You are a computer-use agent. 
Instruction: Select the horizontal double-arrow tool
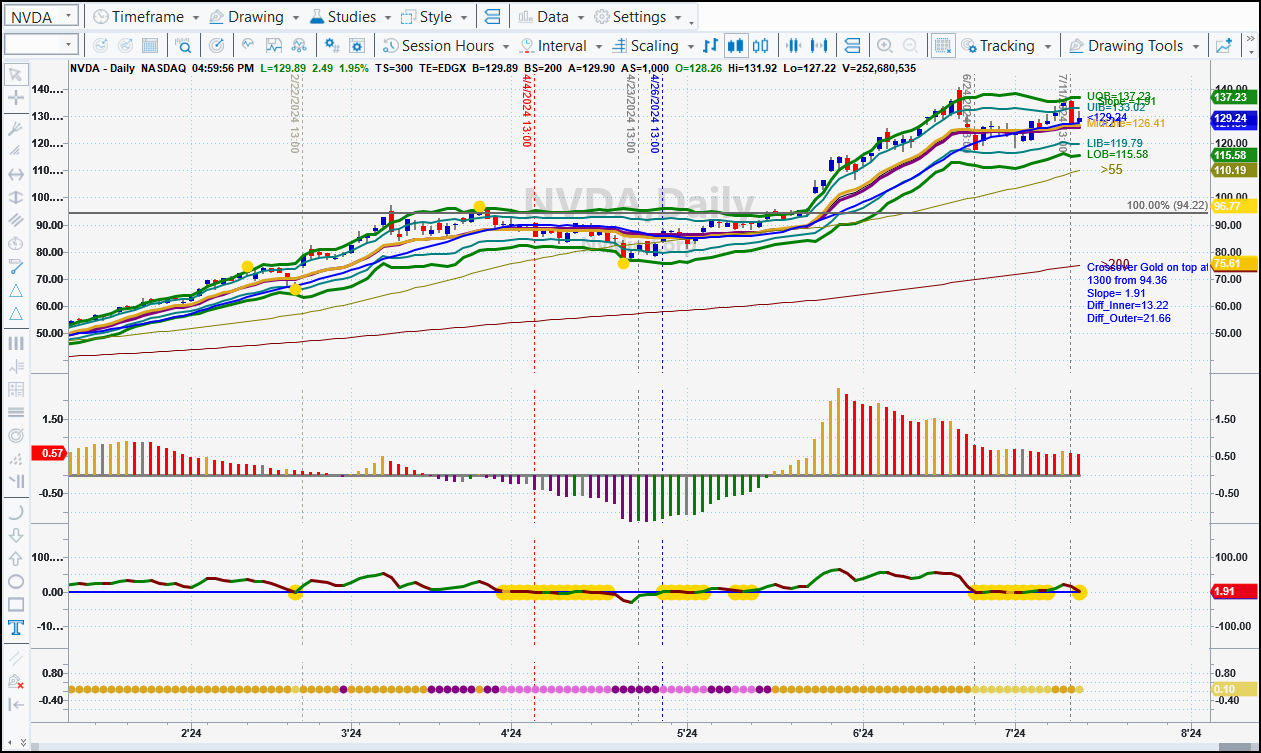coord(16,174)
